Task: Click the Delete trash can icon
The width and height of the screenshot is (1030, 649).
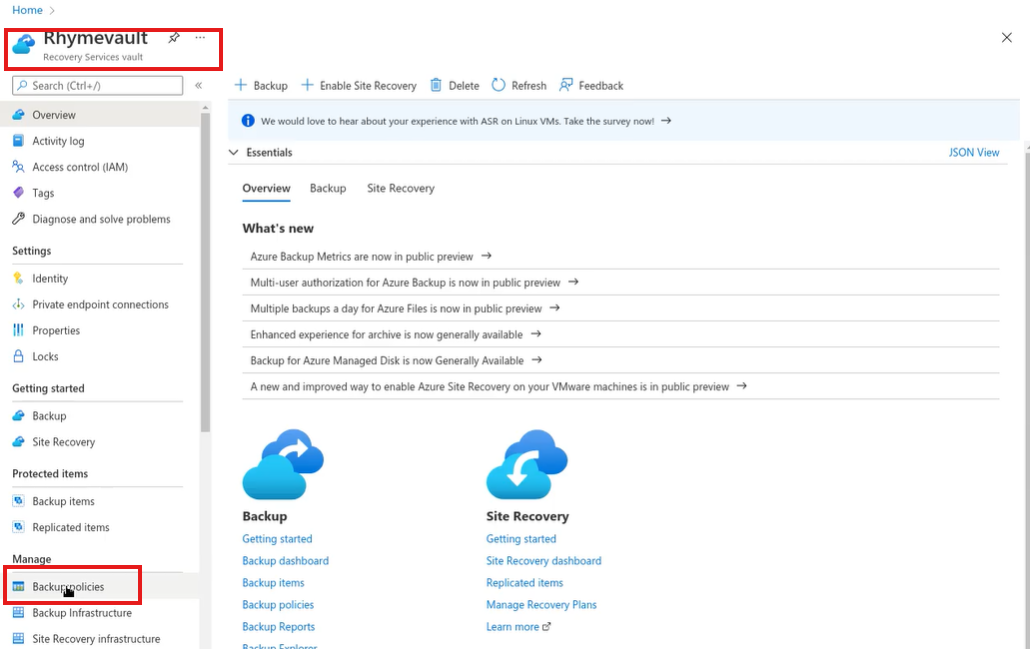Action: click(436, 85)
